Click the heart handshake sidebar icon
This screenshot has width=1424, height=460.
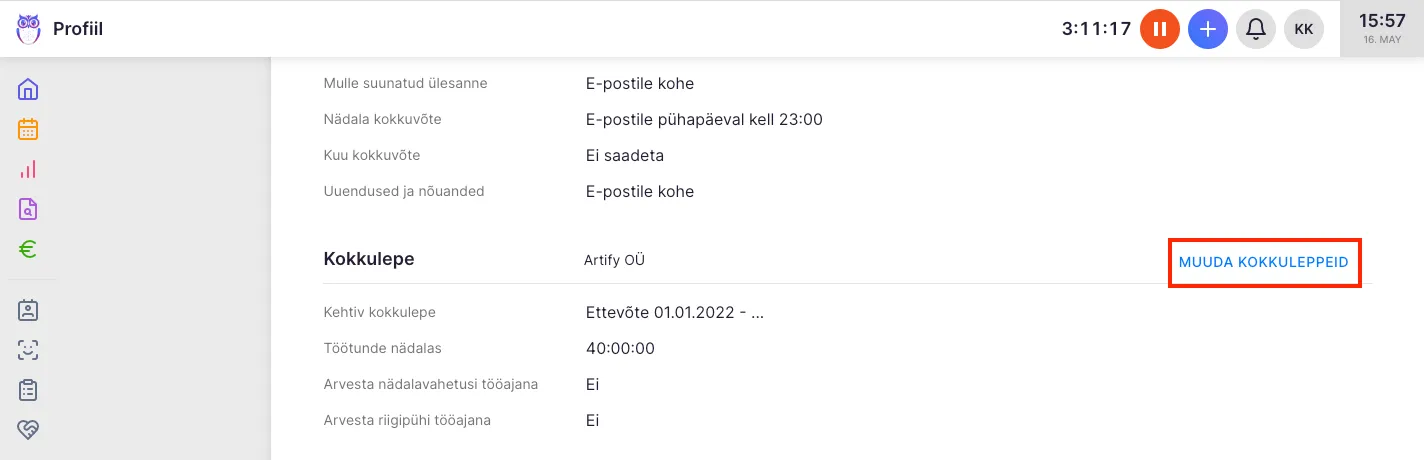click(28, 430)
